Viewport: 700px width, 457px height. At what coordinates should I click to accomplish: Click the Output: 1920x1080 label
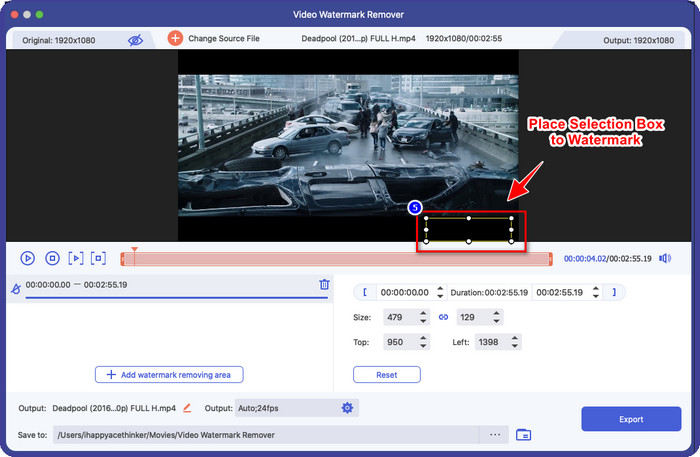pos(638,40)
